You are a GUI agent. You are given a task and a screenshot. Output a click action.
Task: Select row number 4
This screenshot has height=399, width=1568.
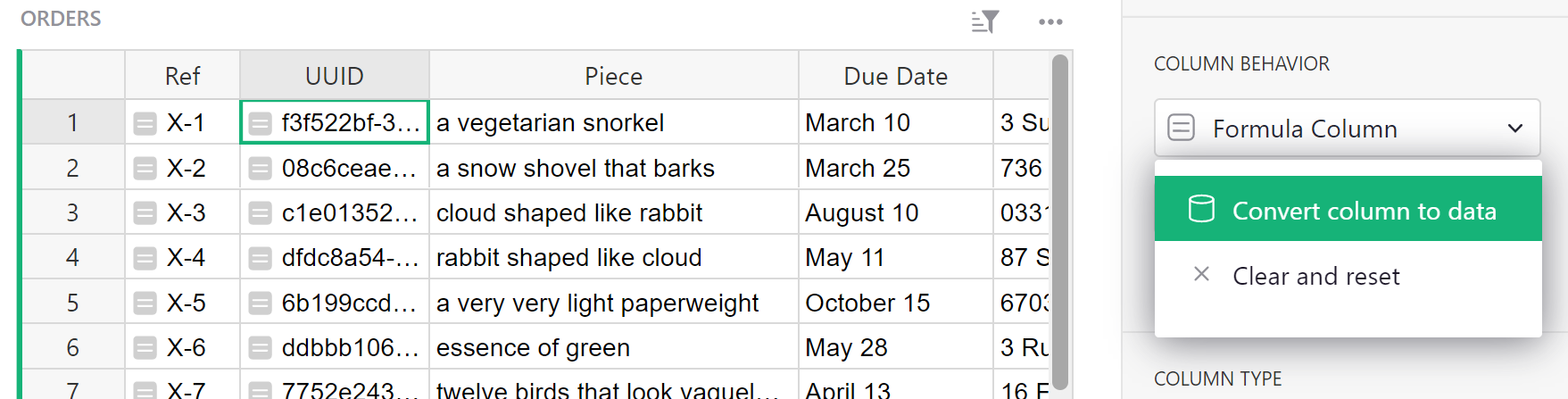[72, 258]
